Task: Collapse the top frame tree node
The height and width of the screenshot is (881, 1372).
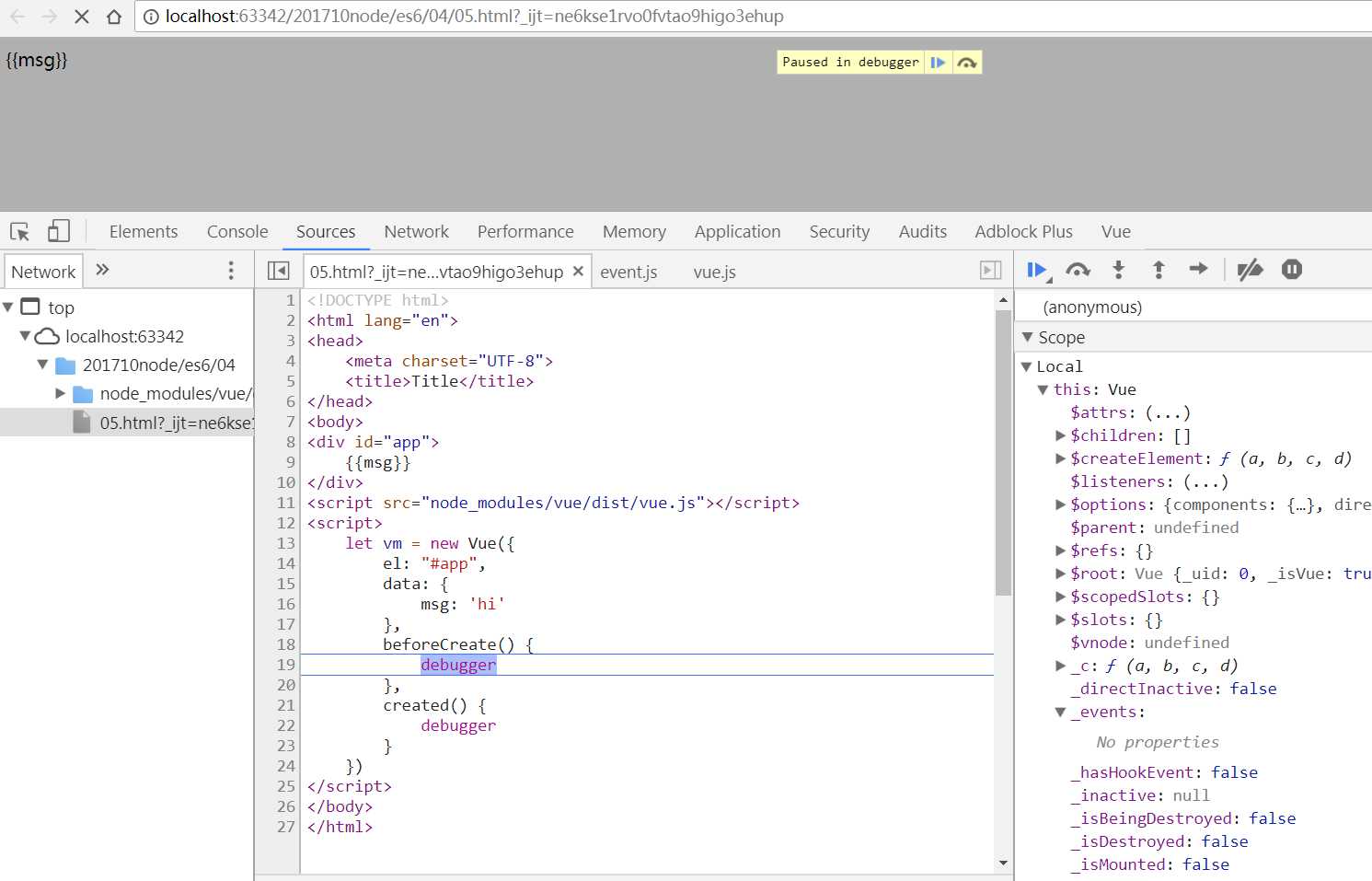Action: [8, 307]
